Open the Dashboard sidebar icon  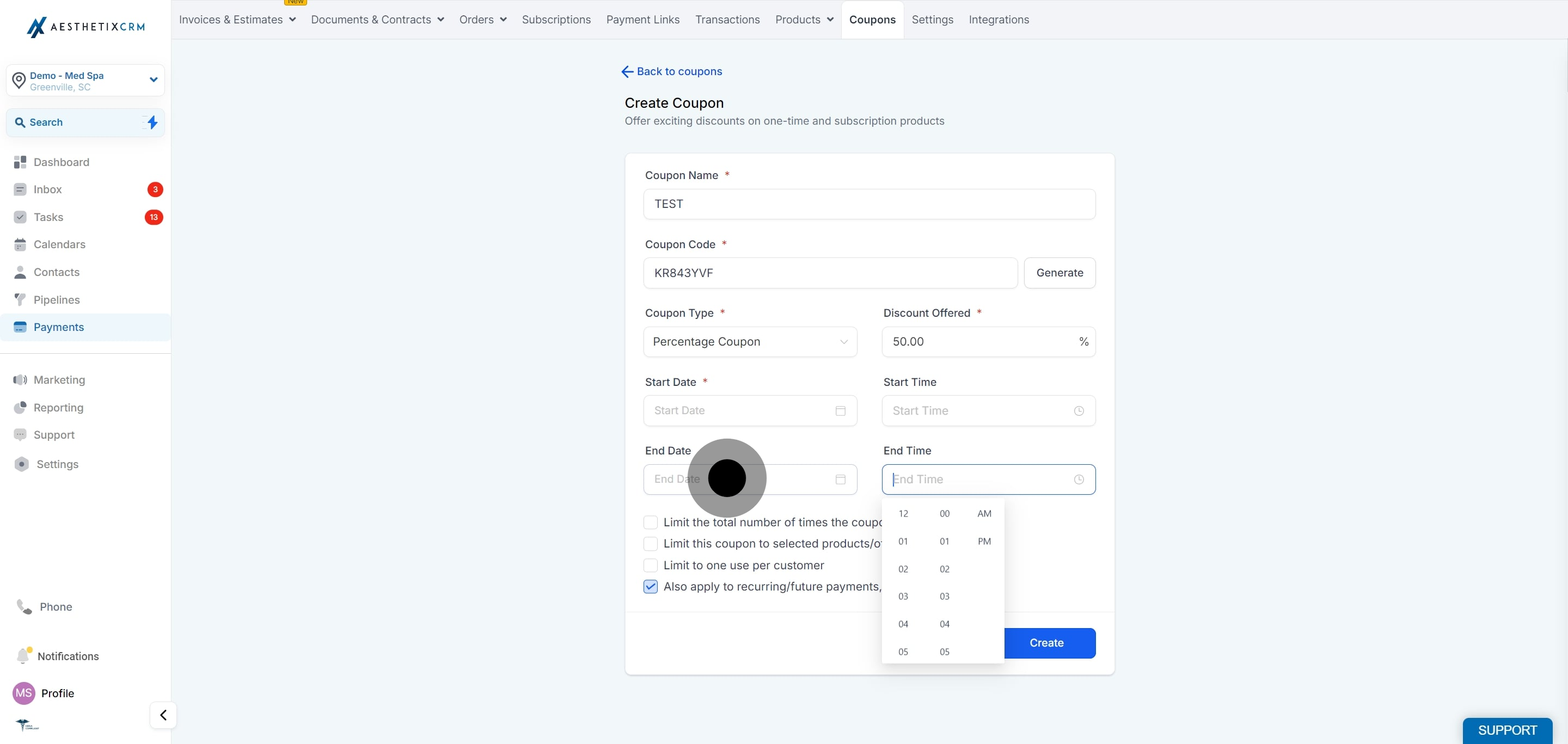point(20,162)
